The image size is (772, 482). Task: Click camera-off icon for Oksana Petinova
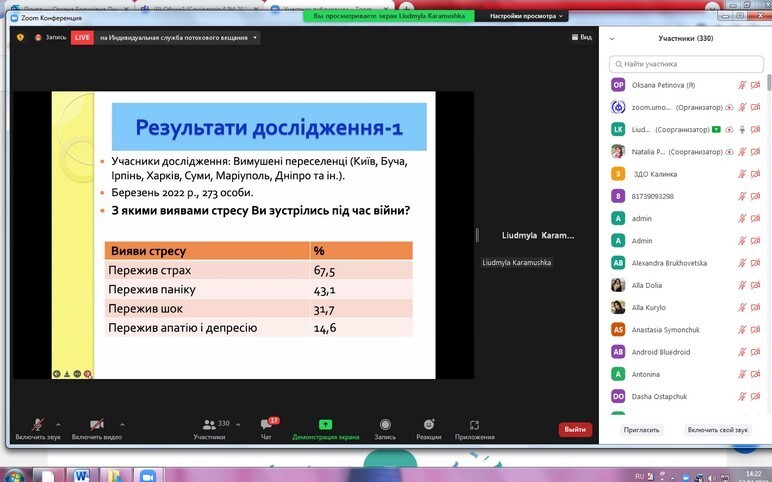point(755,85)
